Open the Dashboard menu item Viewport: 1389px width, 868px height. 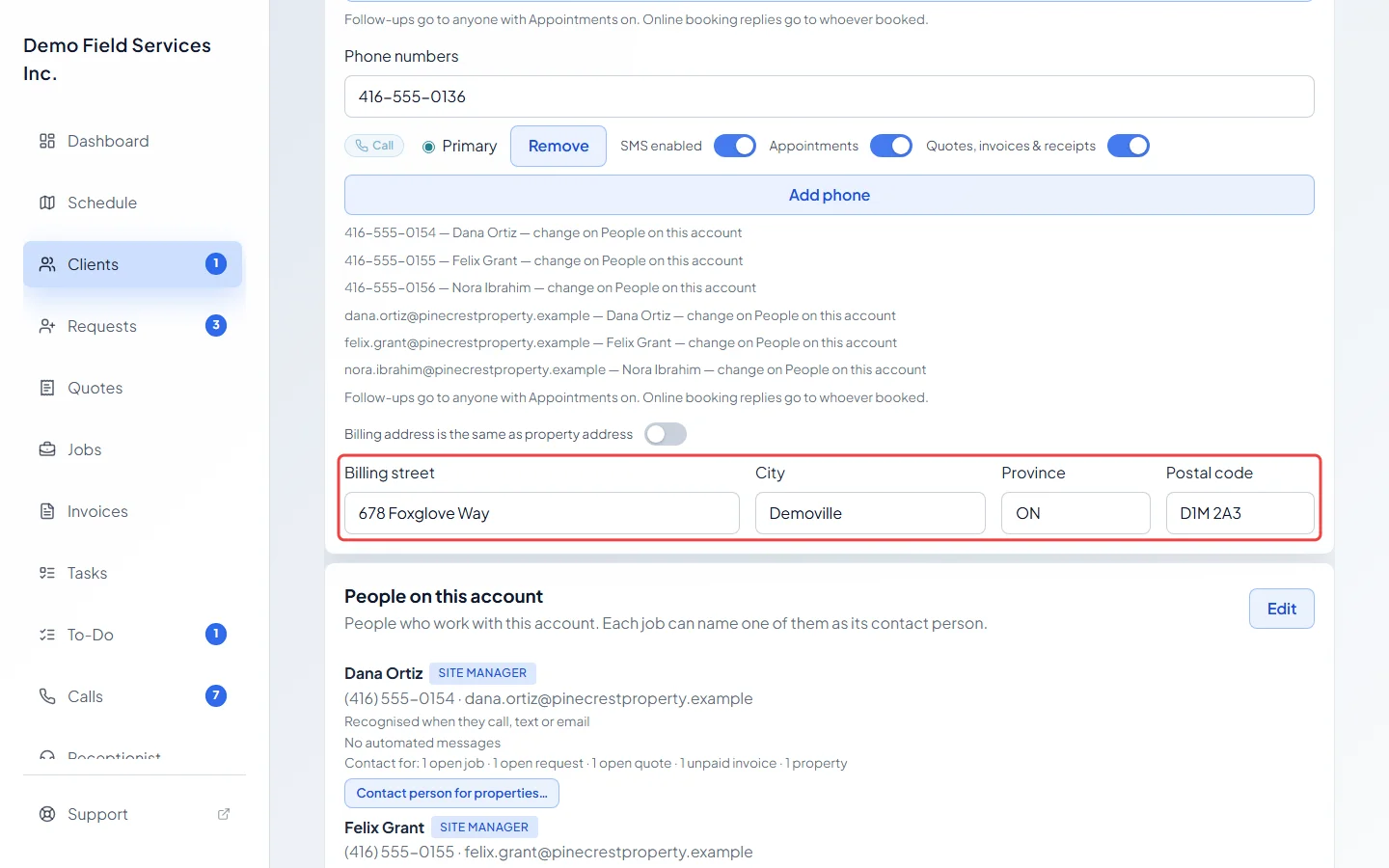click(133, 141)
